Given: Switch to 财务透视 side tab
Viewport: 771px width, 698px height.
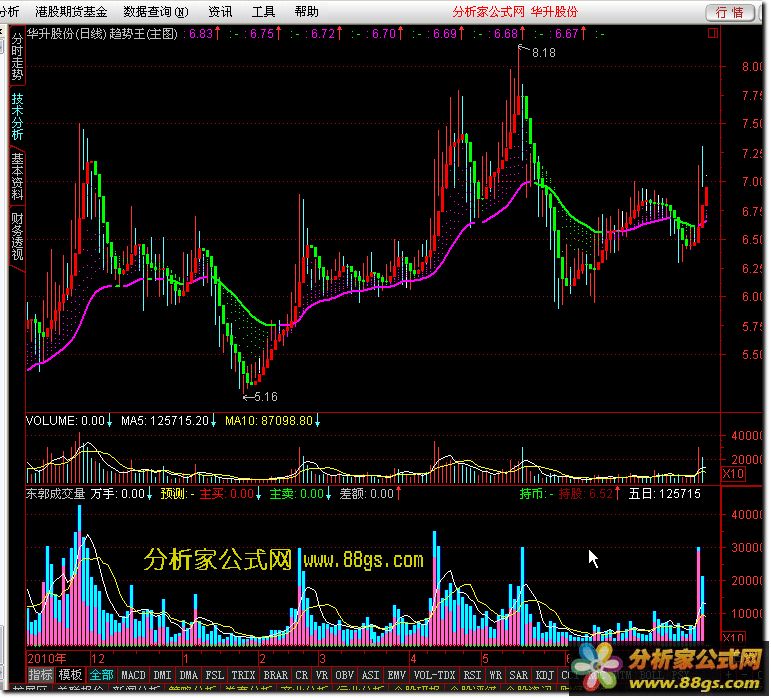Looking at the screenshot, I should pos(17,236).
